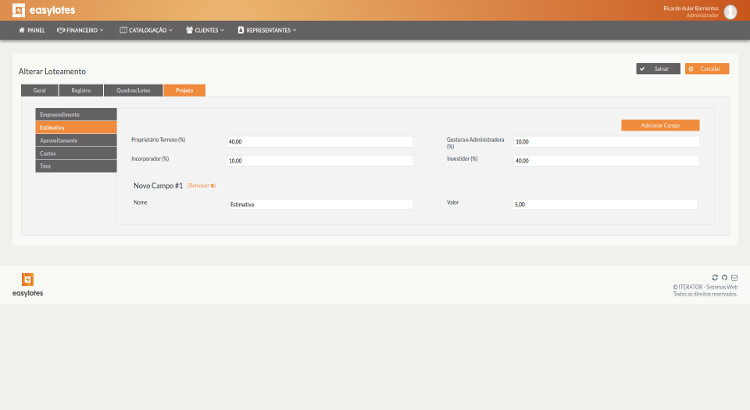This screenshot has height=410, width=750.
Task: Click the Cancelar button
Action: 707,69
